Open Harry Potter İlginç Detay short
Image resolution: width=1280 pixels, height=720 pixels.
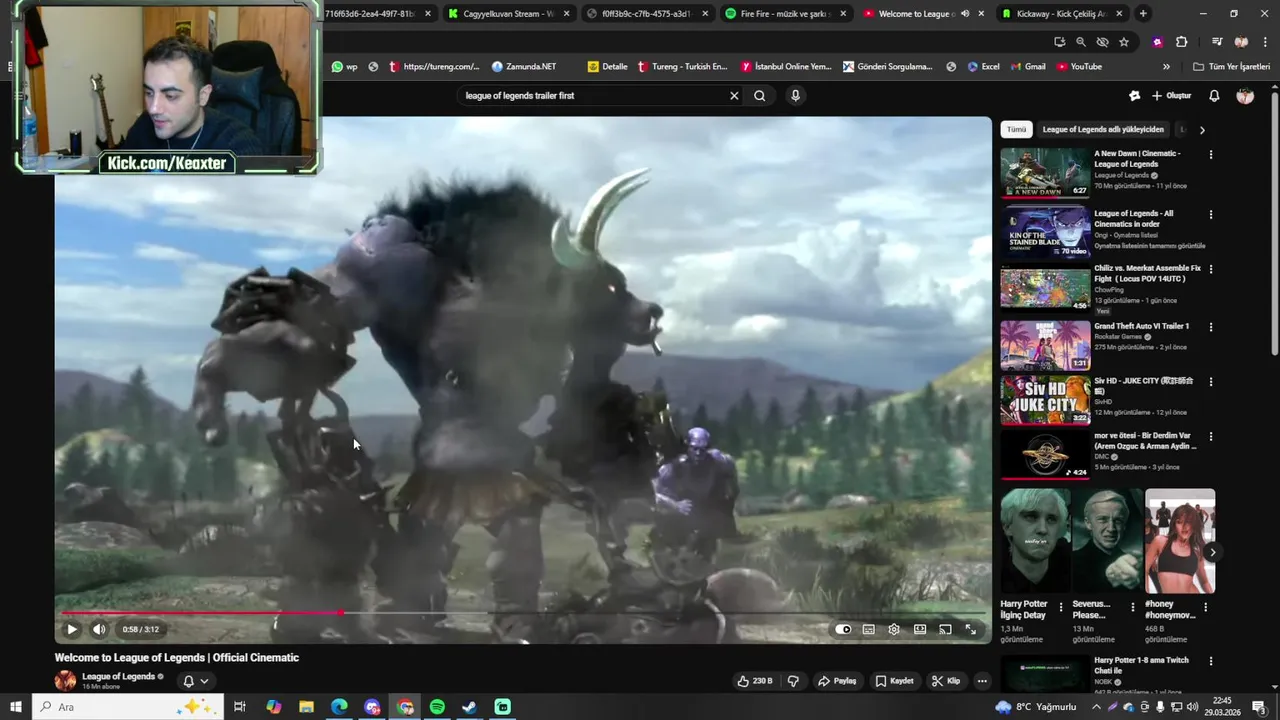[x=1035, y=541]
